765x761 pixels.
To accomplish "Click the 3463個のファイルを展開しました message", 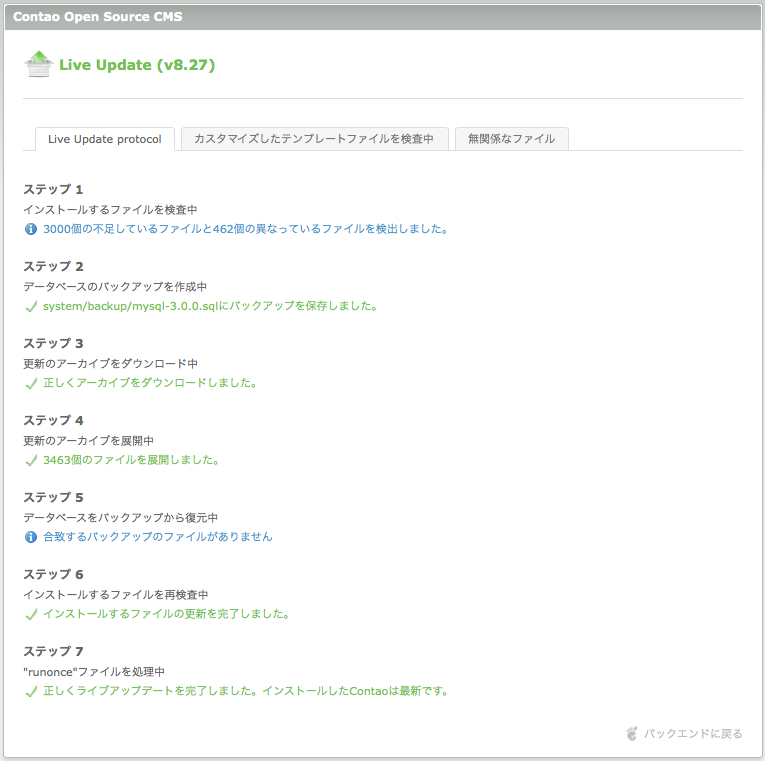I will pos(131,460).
